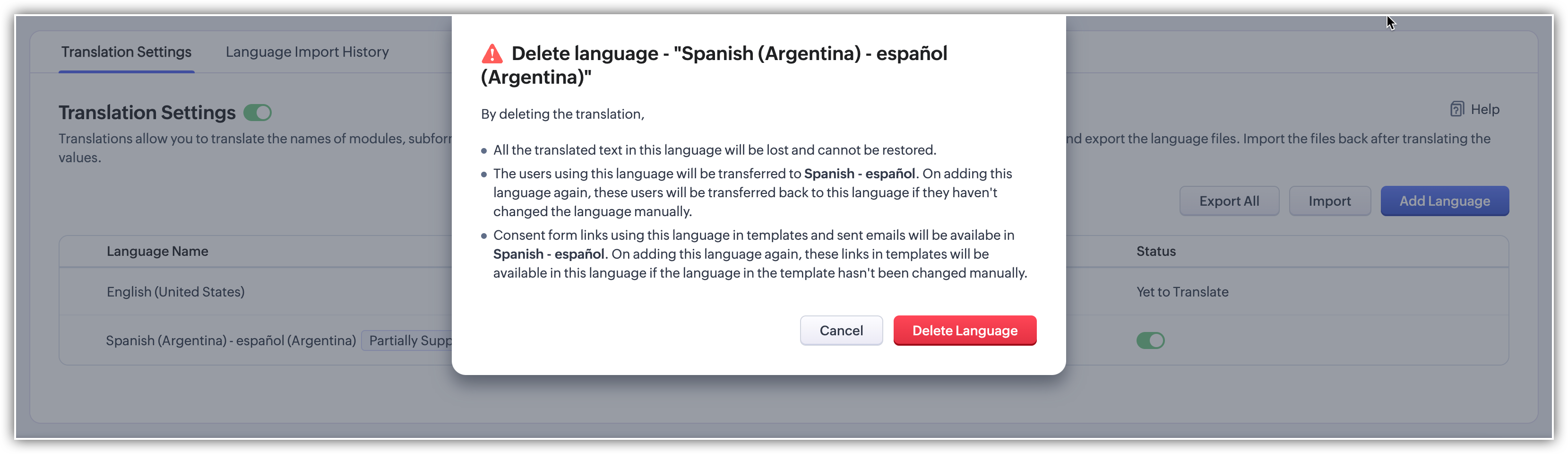Click the Import button
Viewport: 1568px width, 454px height.
[x=1329, y=201]
